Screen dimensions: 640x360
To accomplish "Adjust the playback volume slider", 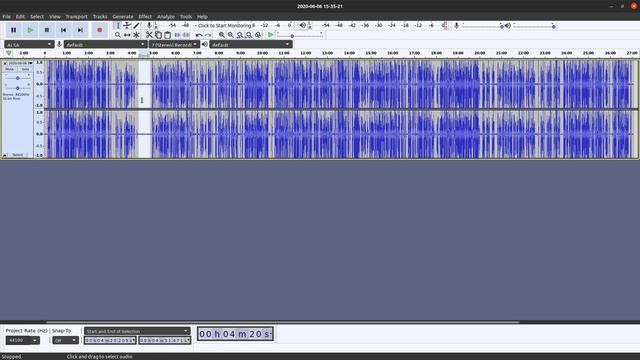I will tap(534, 26).
